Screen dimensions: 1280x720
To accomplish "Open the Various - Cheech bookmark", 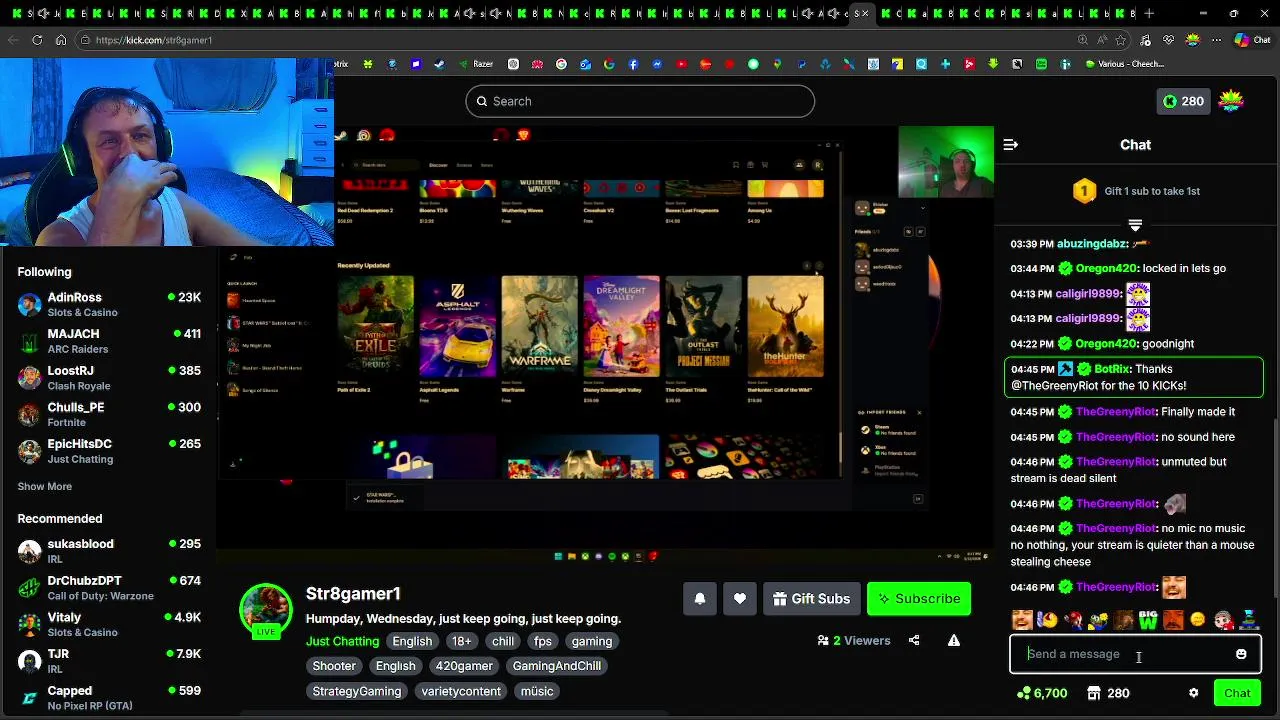I will pos(1124,64).
